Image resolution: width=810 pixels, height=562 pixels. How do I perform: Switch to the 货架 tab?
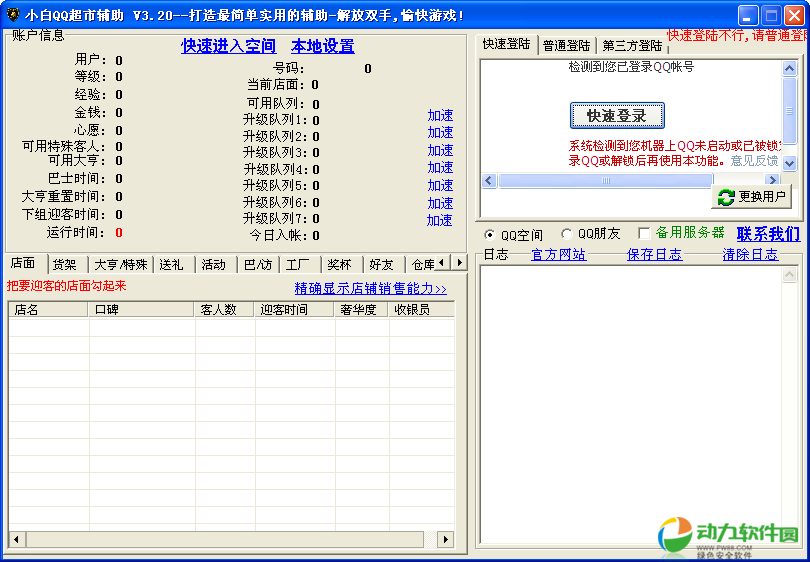[x=64, y=264]
